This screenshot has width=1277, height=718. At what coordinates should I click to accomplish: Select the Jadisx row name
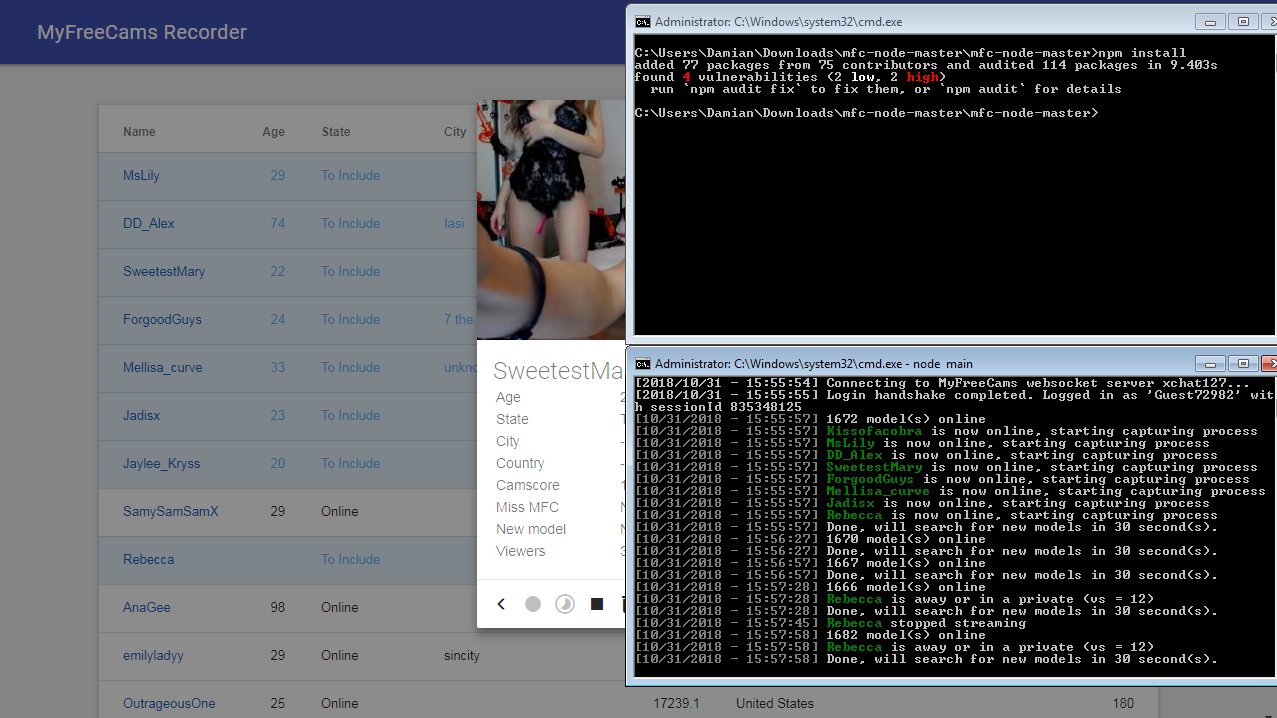141,415
